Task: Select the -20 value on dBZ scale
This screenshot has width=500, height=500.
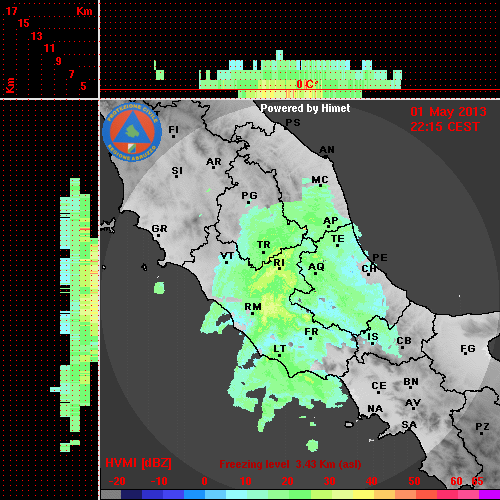Action: click(117, 481)
